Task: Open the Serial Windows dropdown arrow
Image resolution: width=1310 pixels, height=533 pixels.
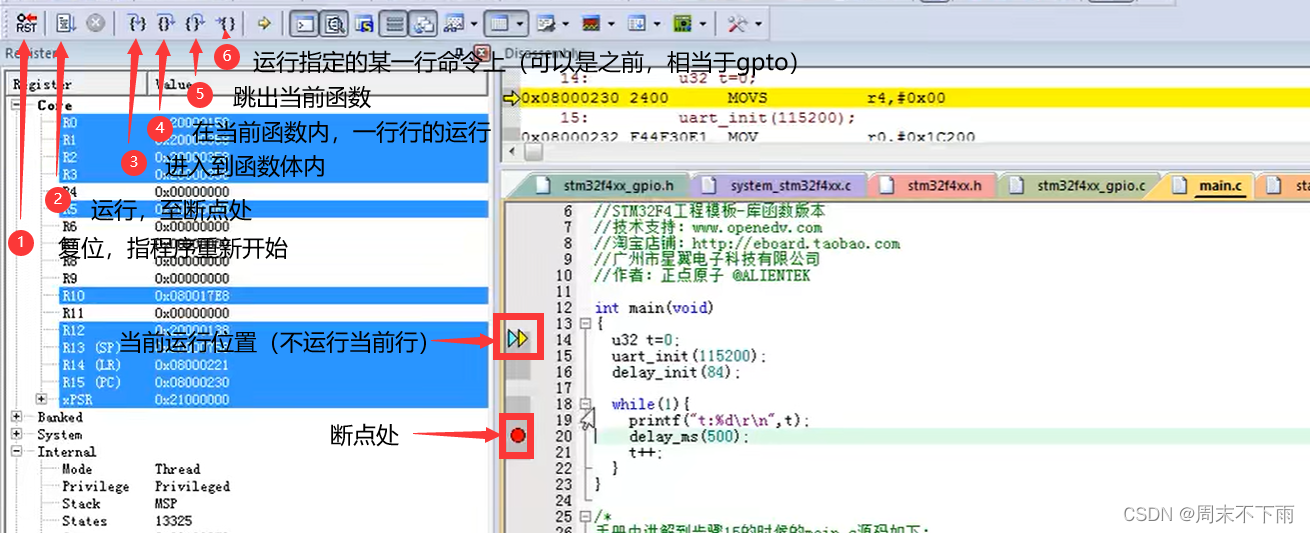Action: tap(566, 23)
